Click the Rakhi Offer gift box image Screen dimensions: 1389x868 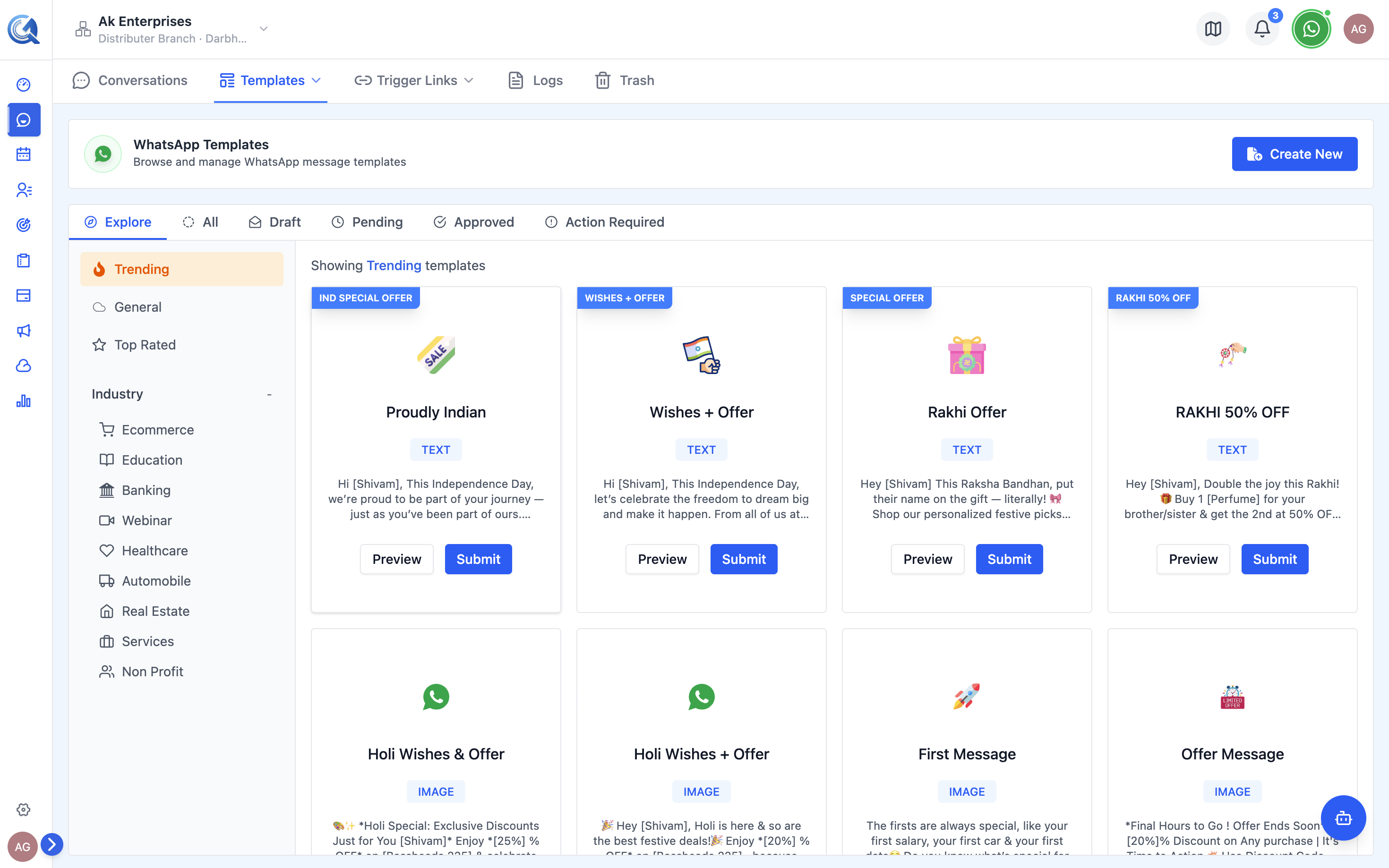tap(967, 355)
